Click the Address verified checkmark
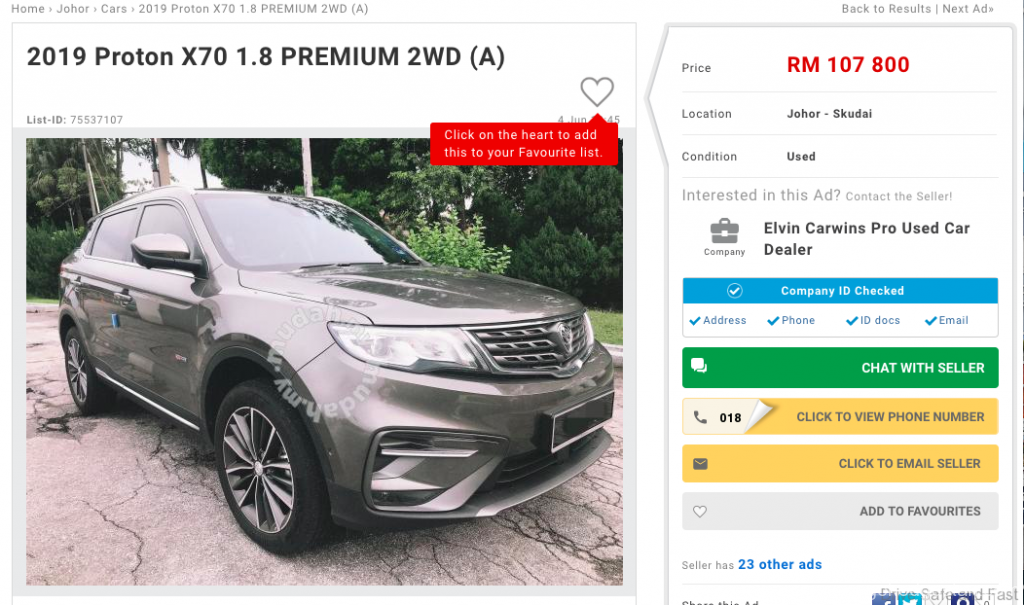 click(x=695, y=321)
